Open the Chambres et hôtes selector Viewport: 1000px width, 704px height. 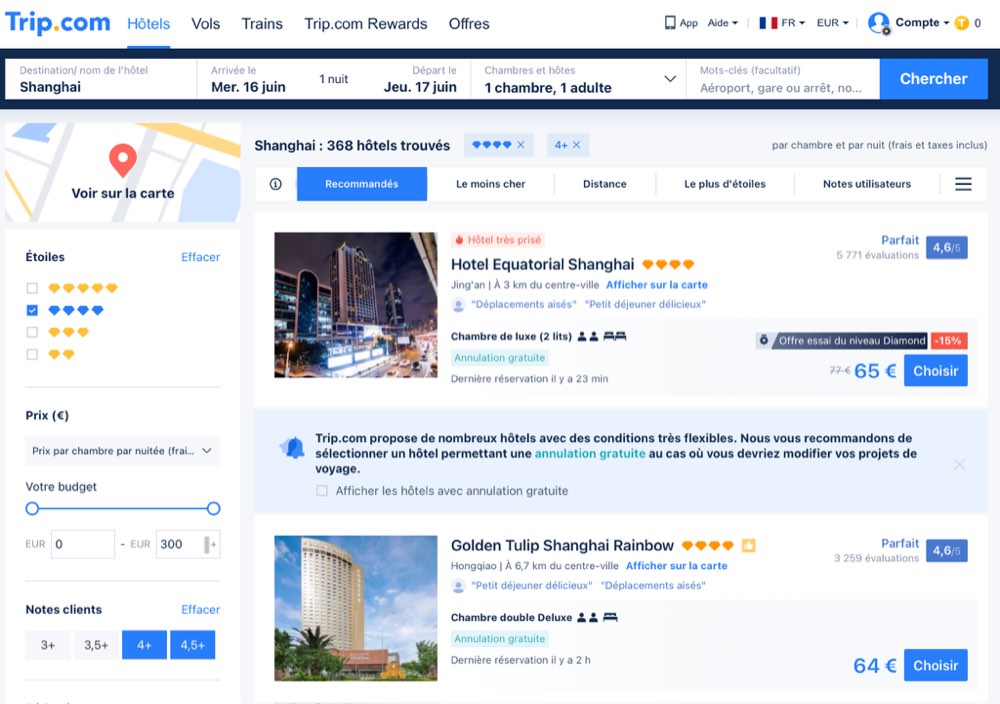point(579,79)
